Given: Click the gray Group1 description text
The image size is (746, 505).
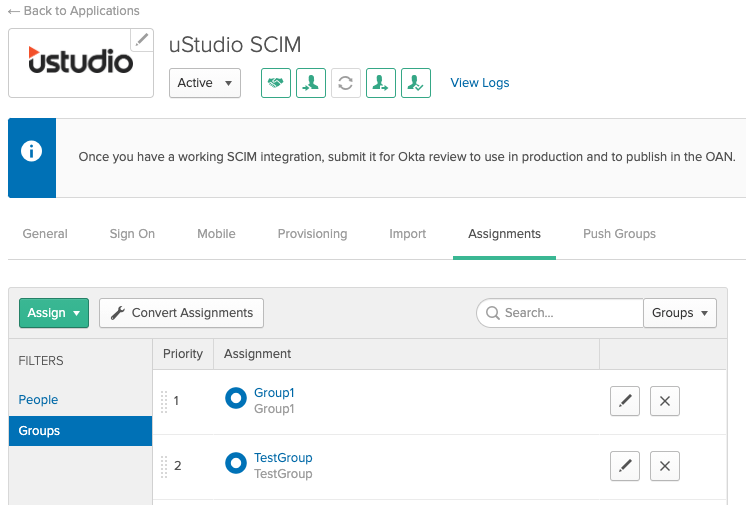Looking at the screenshot, I should [x=274, y=409].
